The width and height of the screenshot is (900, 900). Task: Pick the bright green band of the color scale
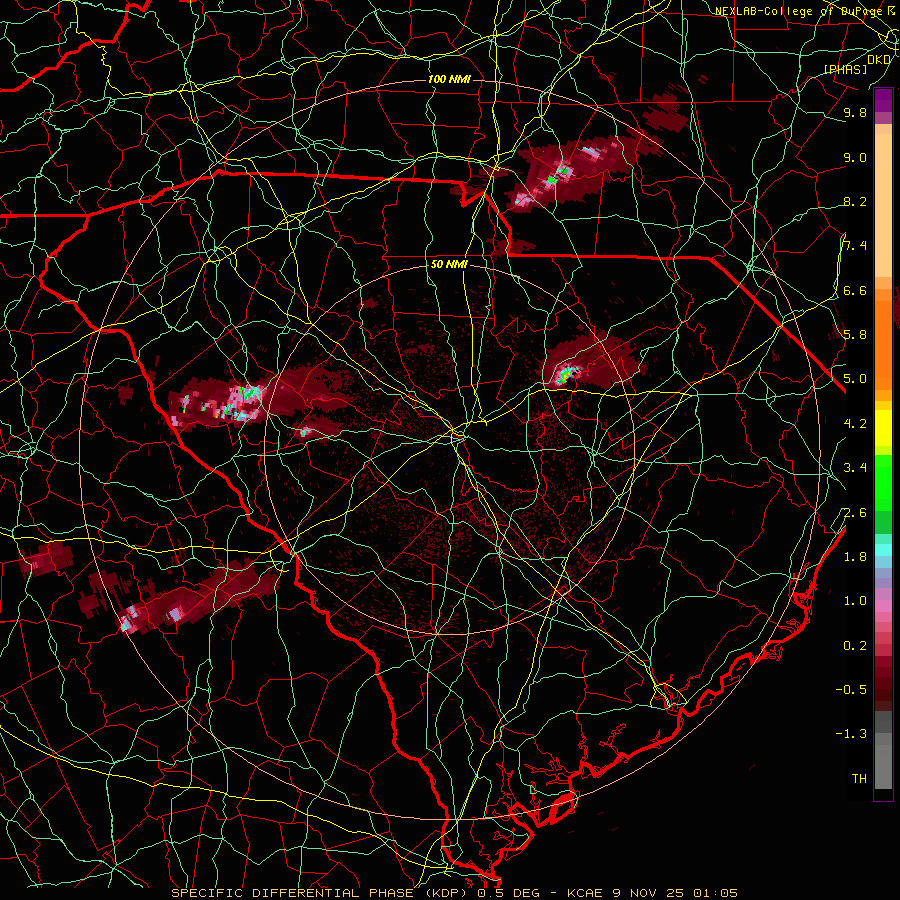pyautogui.click(x=883, y=485)
